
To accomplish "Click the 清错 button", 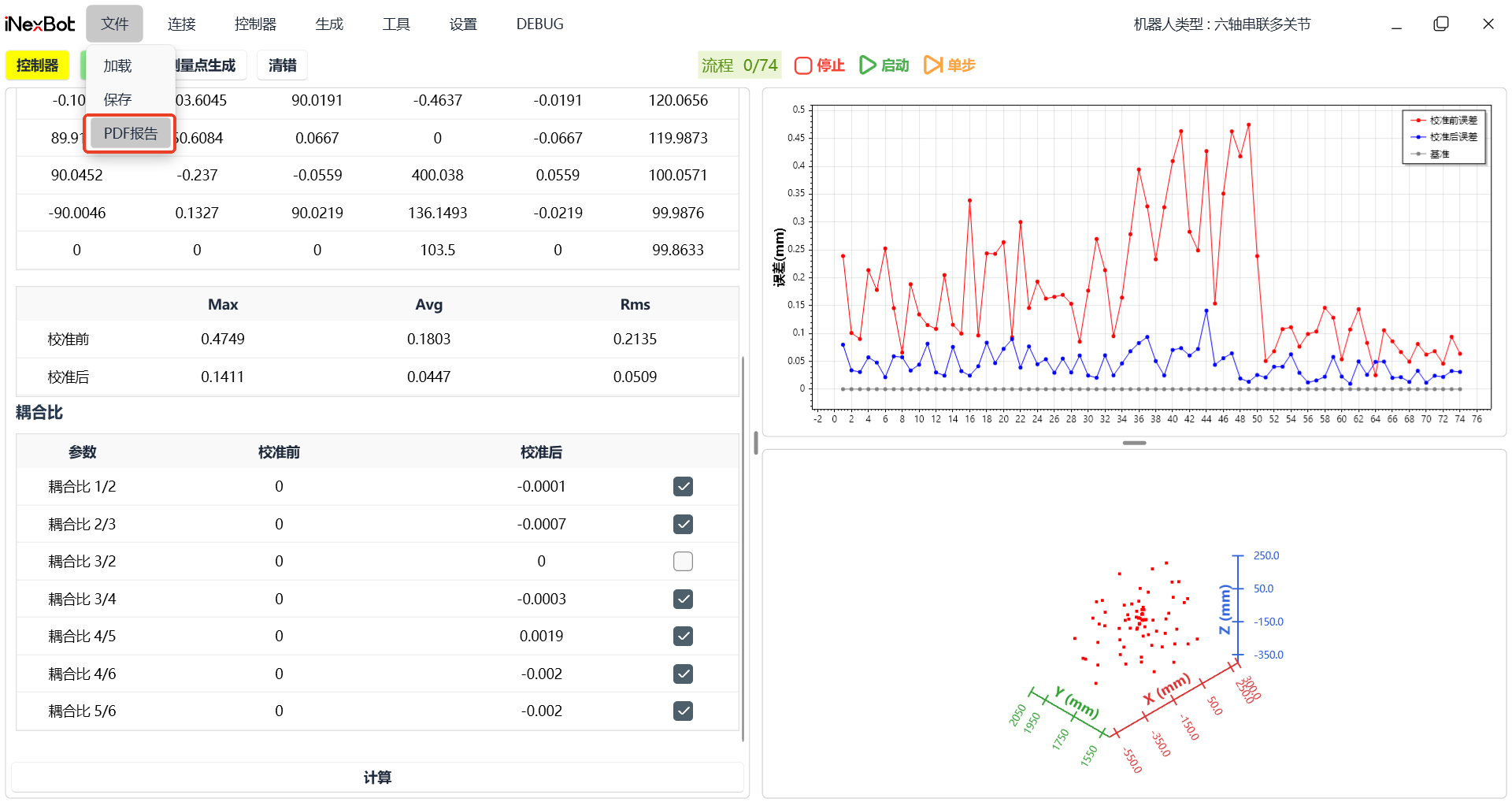I will (282, 65).
